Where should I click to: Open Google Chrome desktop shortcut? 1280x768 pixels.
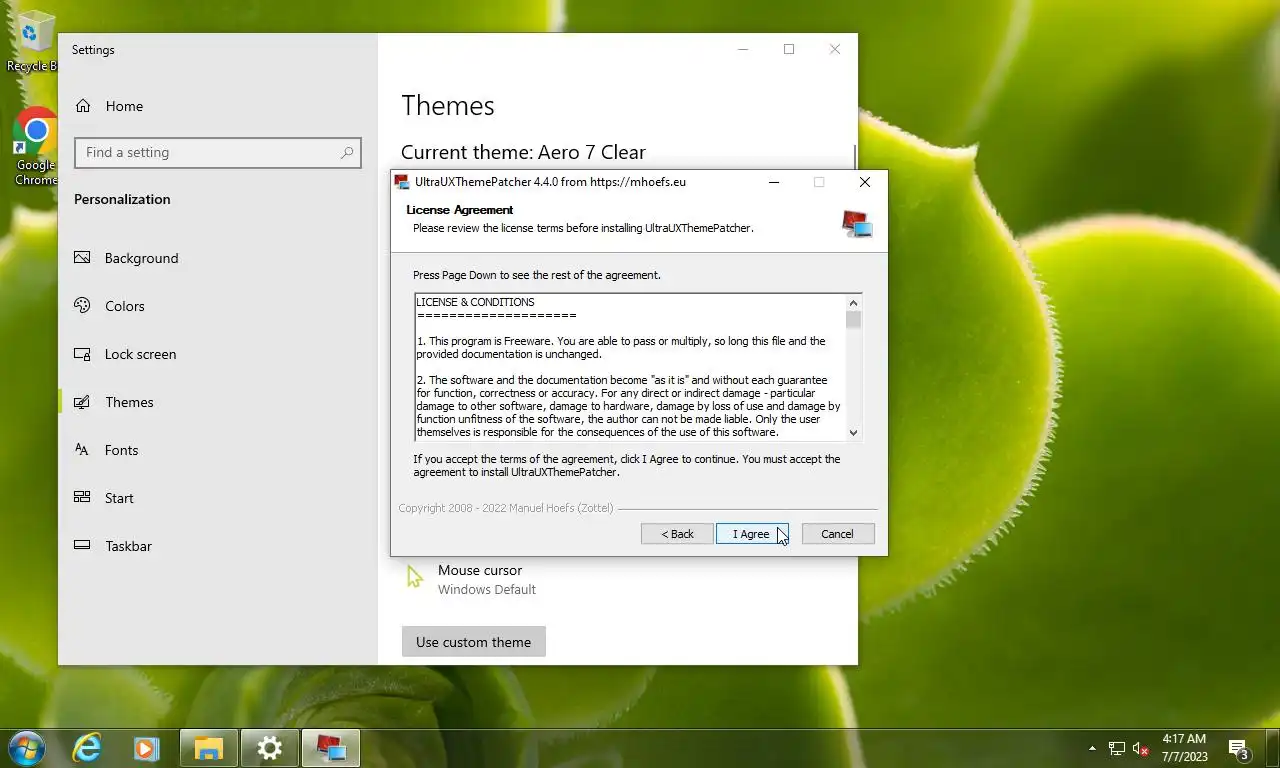point(36,147)
